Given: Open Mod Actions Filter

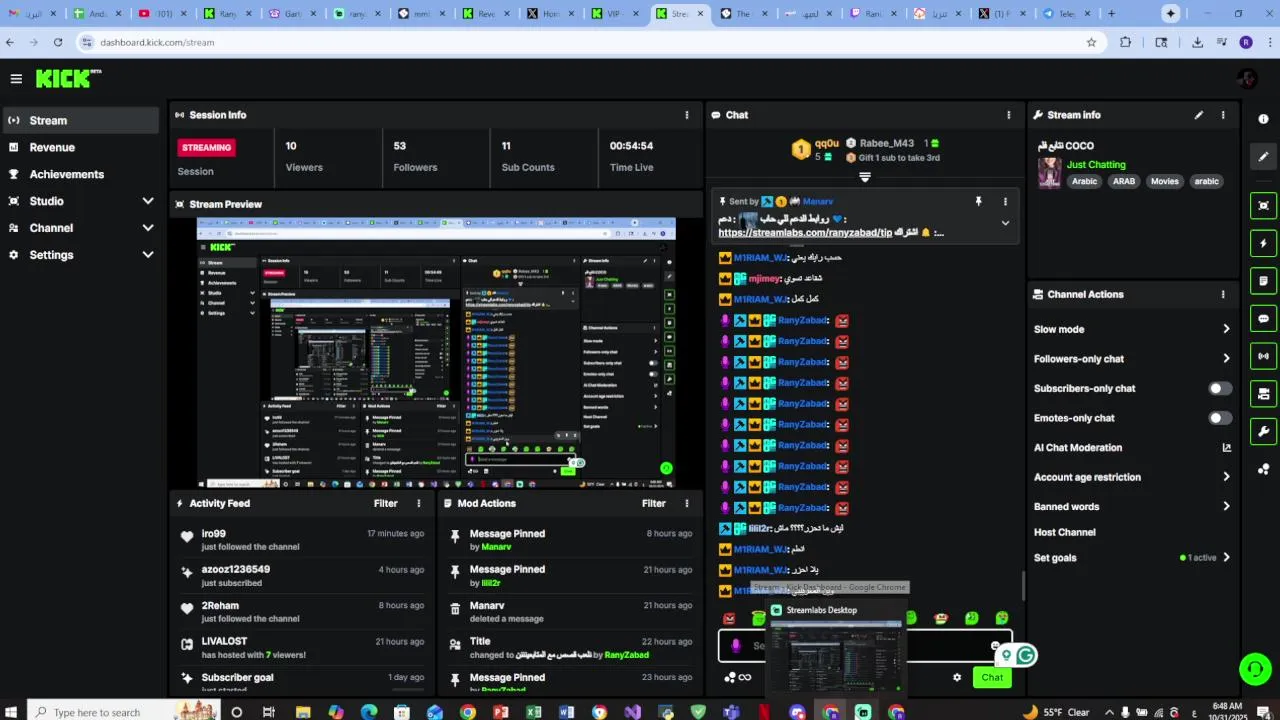Looking at the screenshot, I should (x=654, y=504).
